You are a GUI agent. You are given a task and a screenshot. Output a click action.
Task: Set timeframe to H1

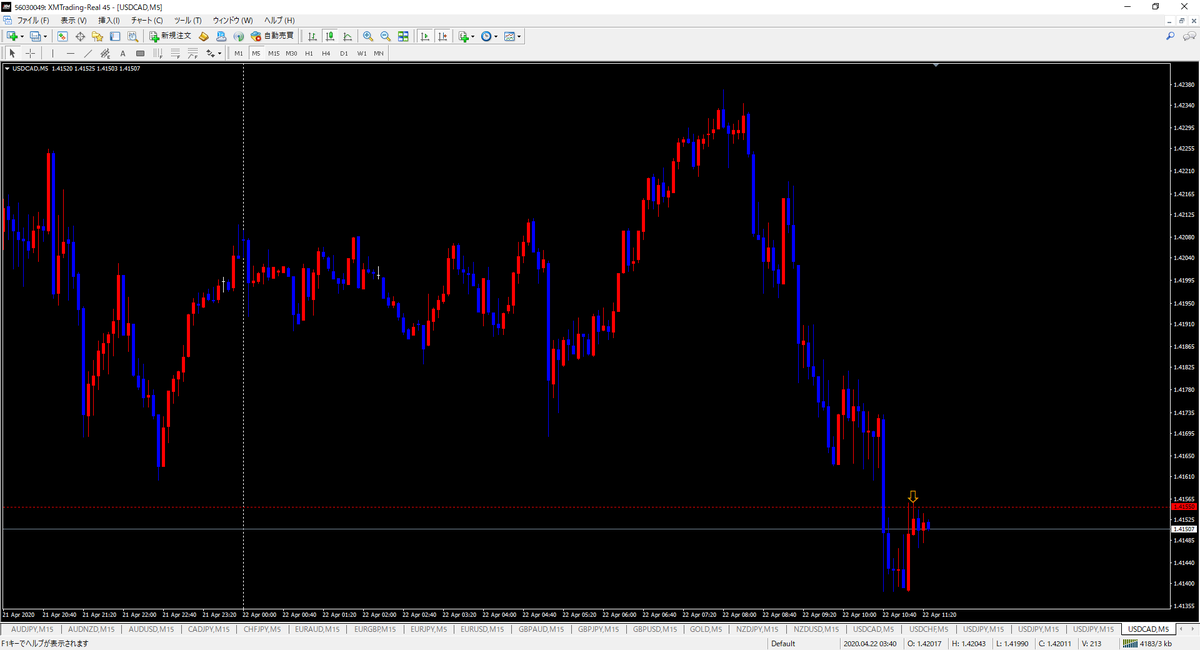(309, 53)
